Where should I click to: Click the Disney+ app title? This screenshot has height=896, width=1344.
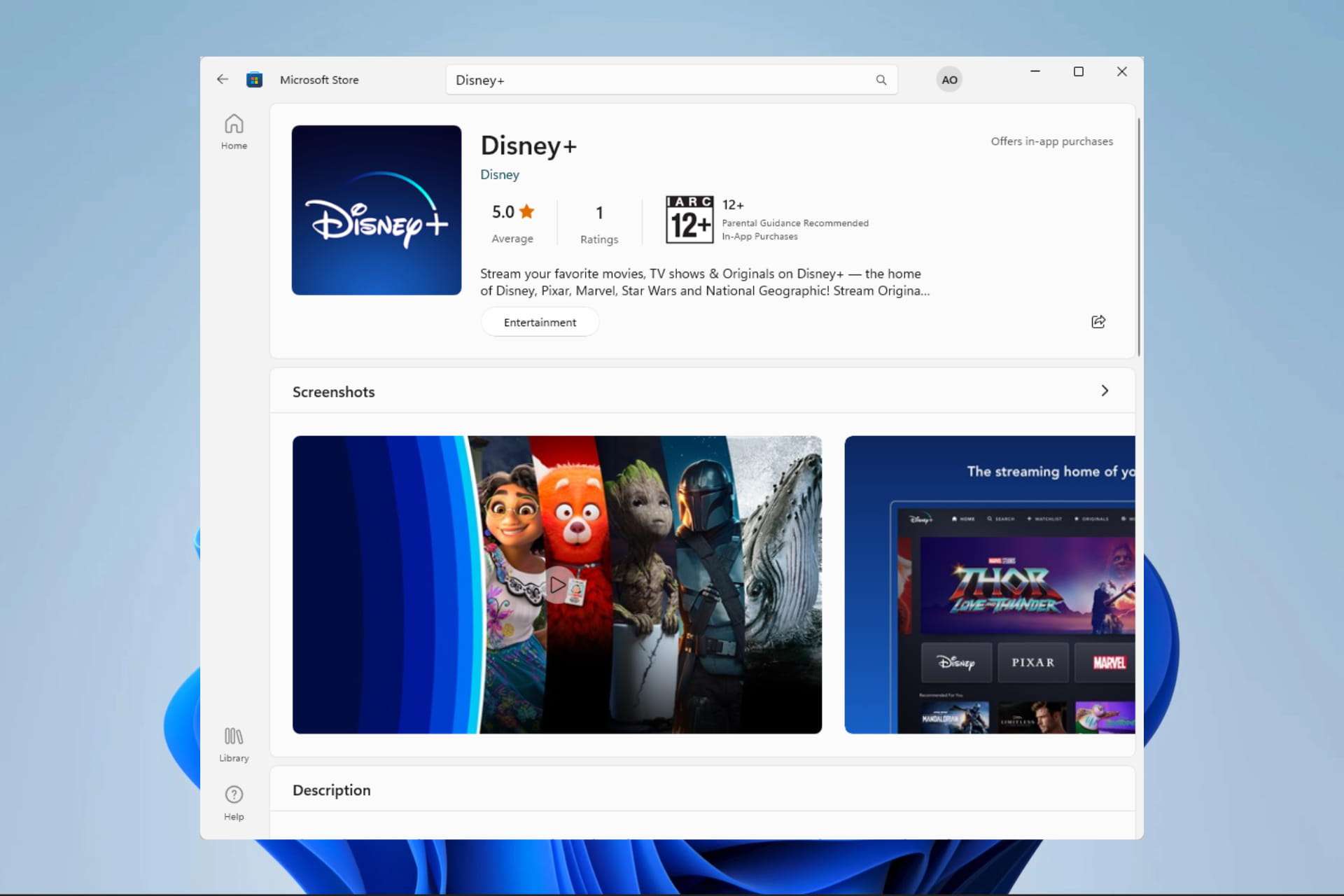(528, 146)
